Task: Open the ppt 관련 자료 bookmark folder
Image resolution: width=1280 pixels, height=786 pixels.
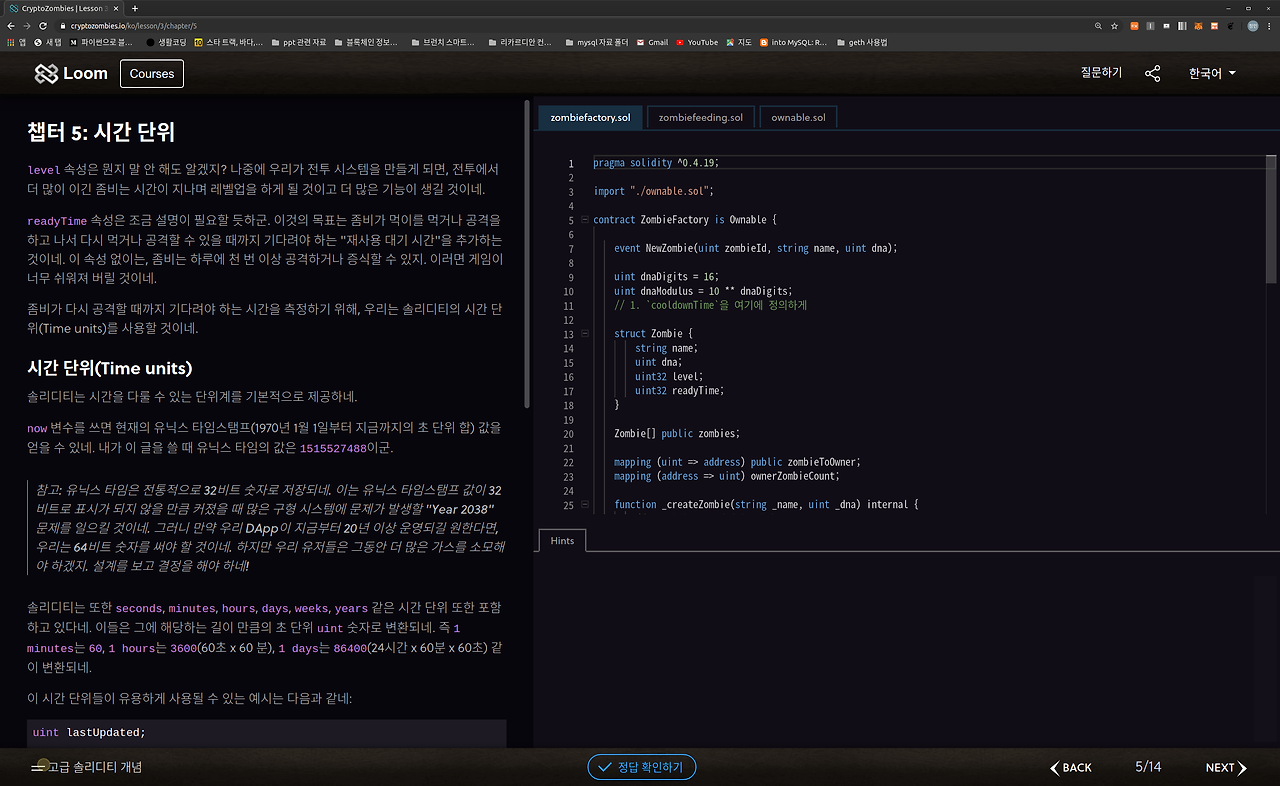Action: pyautogui.click(x=298, y=42)
